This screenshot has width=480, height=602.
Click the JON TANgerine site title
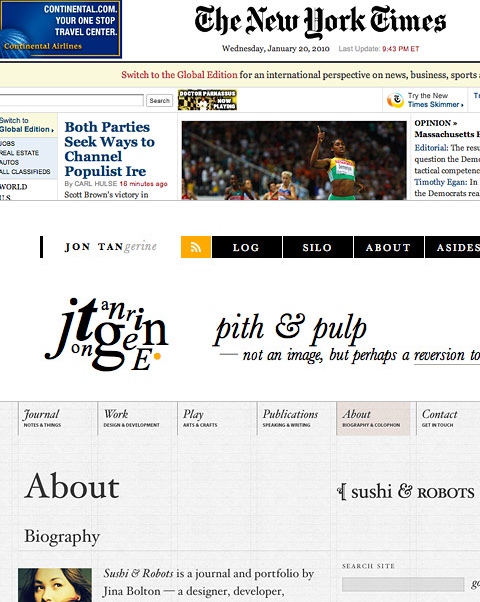pyautogui.click(x=111, y=247)
